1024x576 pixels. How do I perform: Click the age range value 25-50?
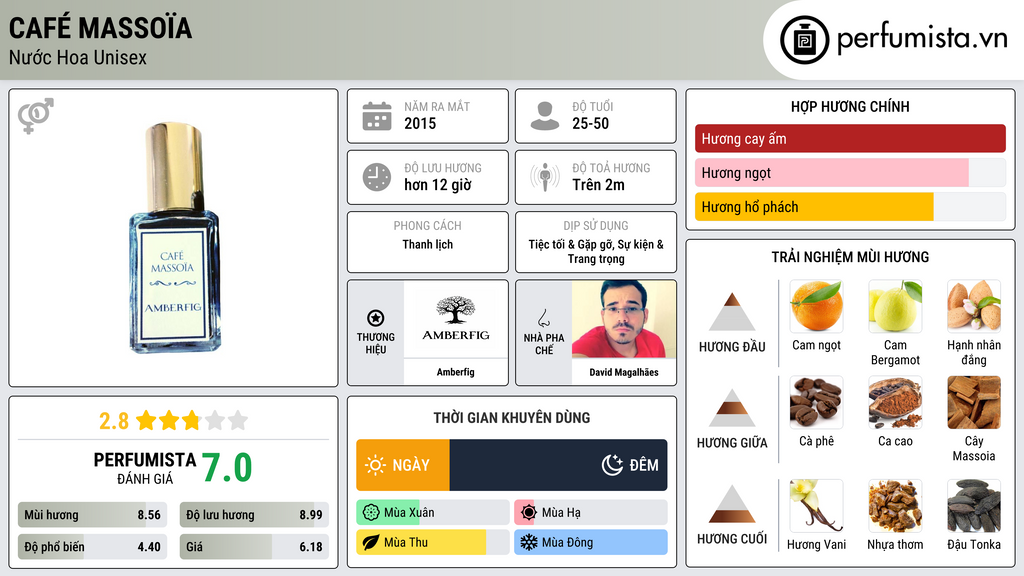[x=590, y=123]
